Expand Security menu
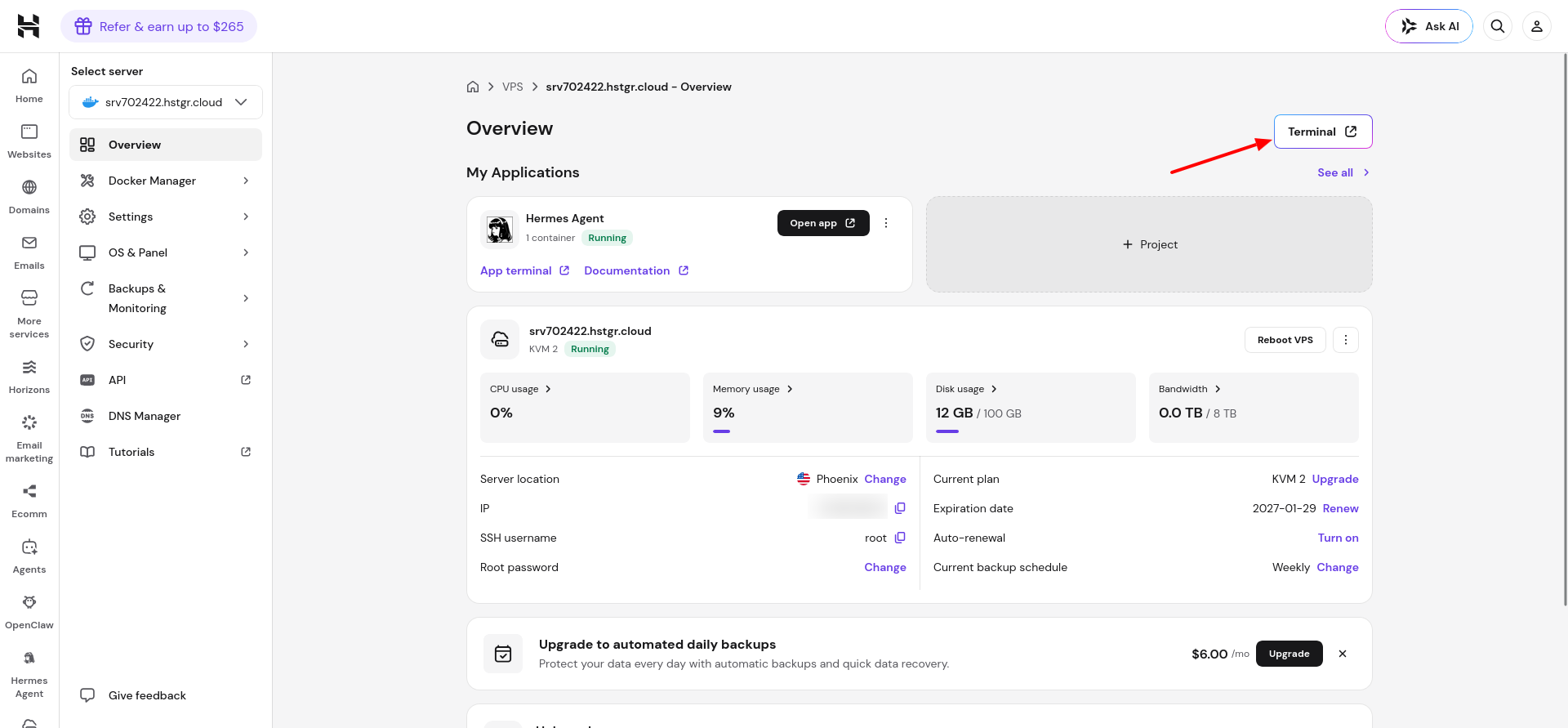 (x=166, y=344)
